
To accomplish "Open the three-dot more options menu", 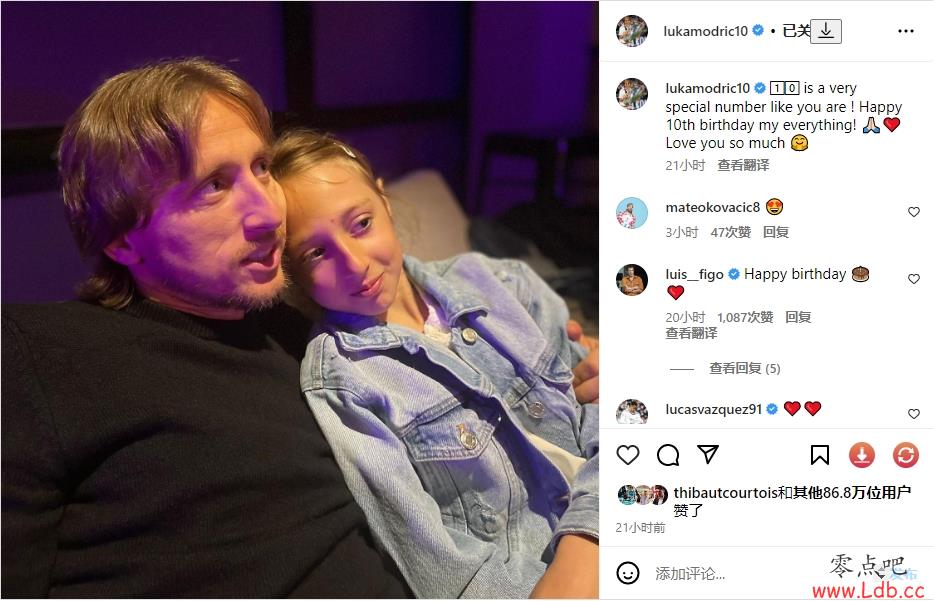I will tap(905, 31).
